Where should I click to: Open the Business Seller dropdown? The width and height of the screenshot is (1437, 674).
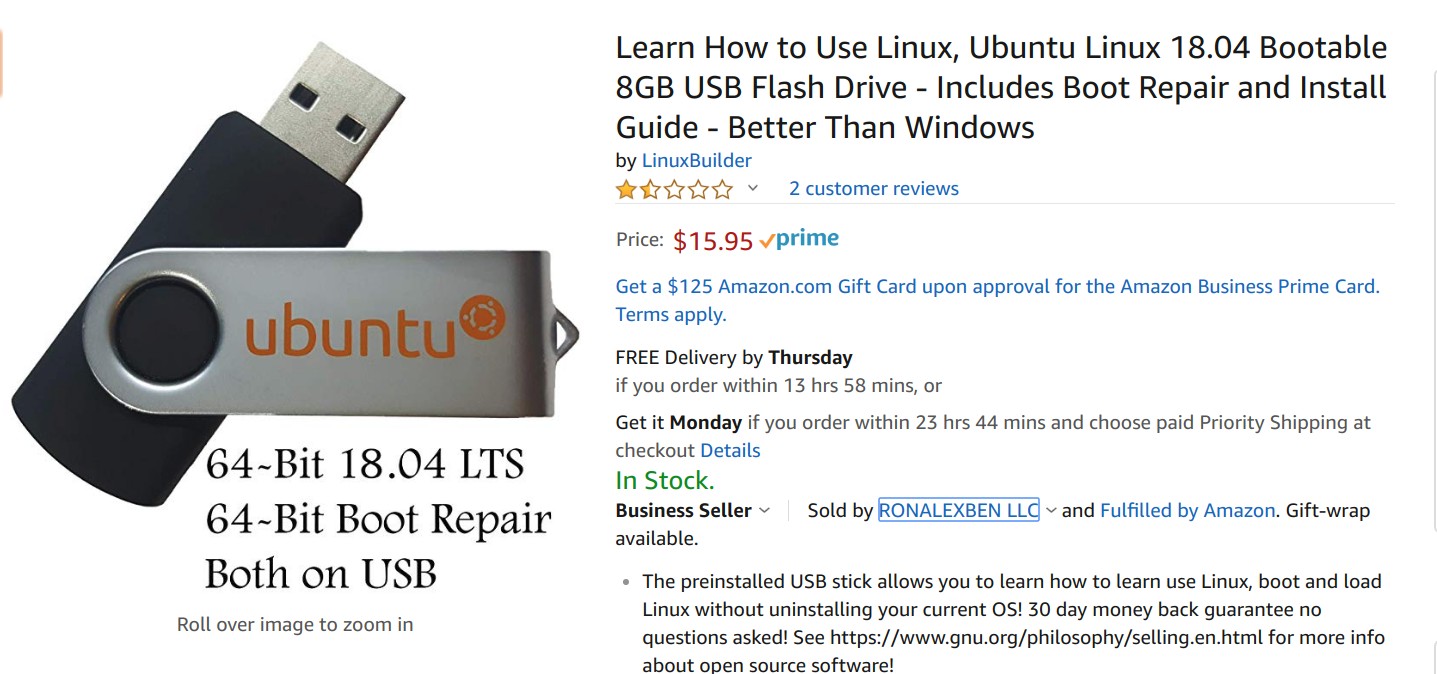pyautogui.click(x=692, y=510)
